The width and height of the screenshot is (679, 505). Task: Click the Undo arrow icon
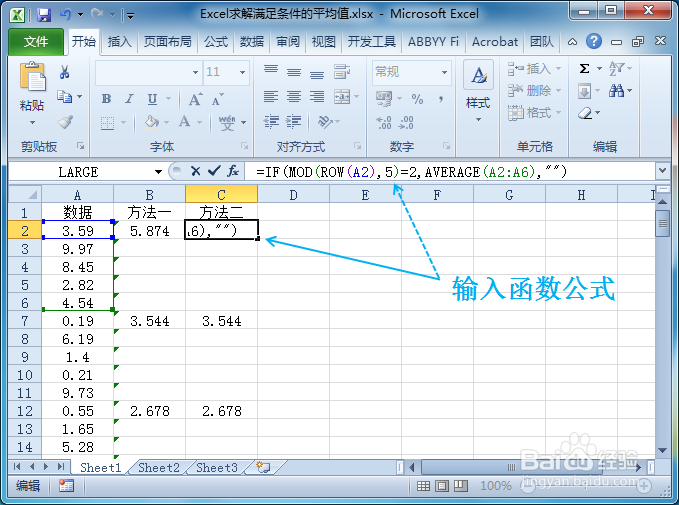click(x=65, y=15)
